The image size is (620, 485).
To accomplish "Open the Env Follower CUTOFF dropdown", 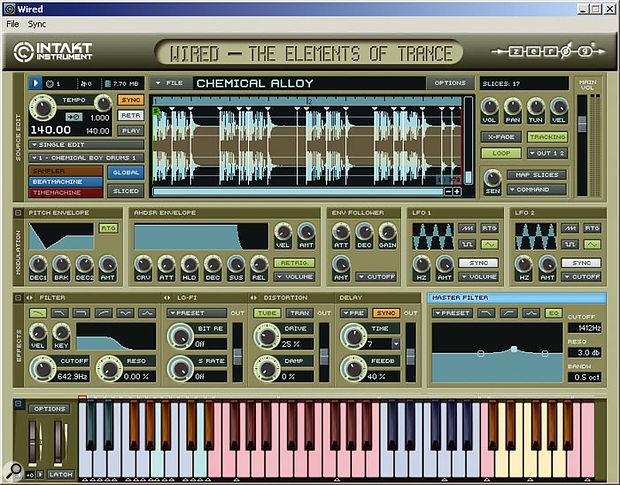I will 376,277.
